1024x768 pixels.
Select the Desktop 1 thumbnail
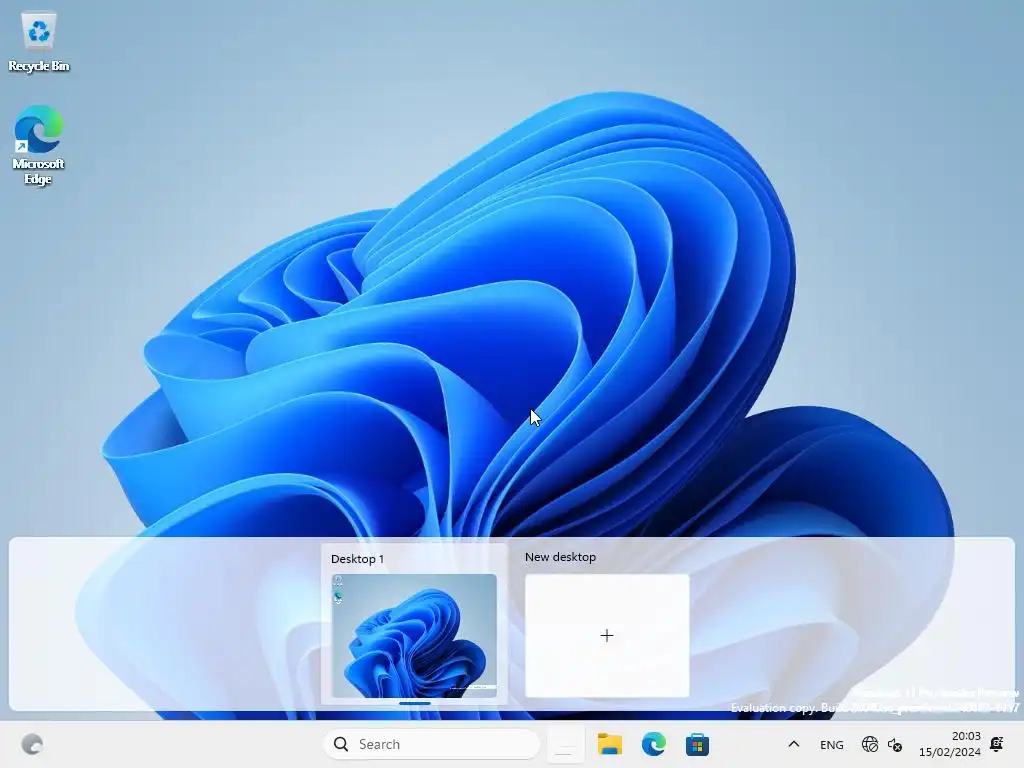coord(414,635)
